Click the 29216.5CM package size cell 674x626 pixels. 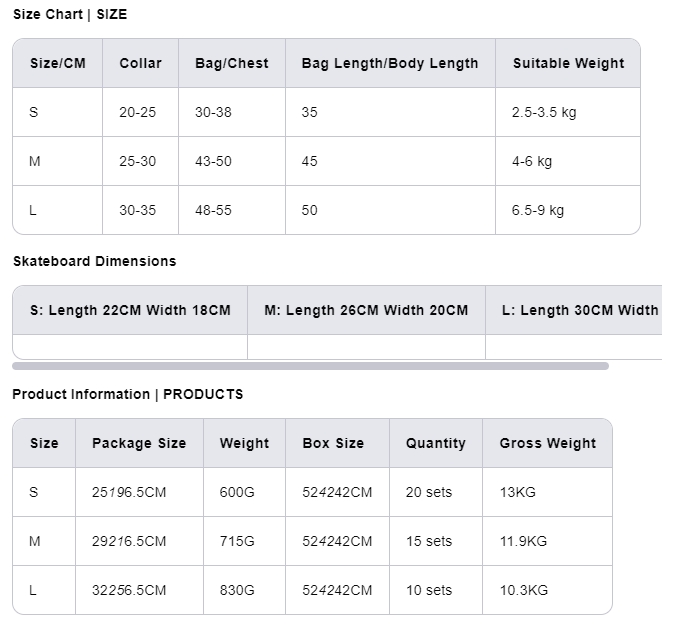pos(129,541)
